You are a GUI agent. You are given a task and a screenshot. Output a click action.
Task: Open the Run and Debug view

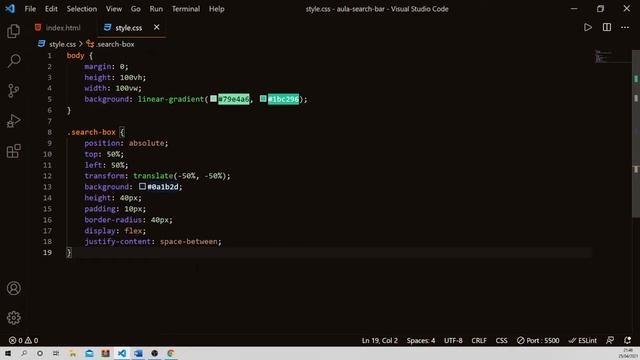point(13,121)
